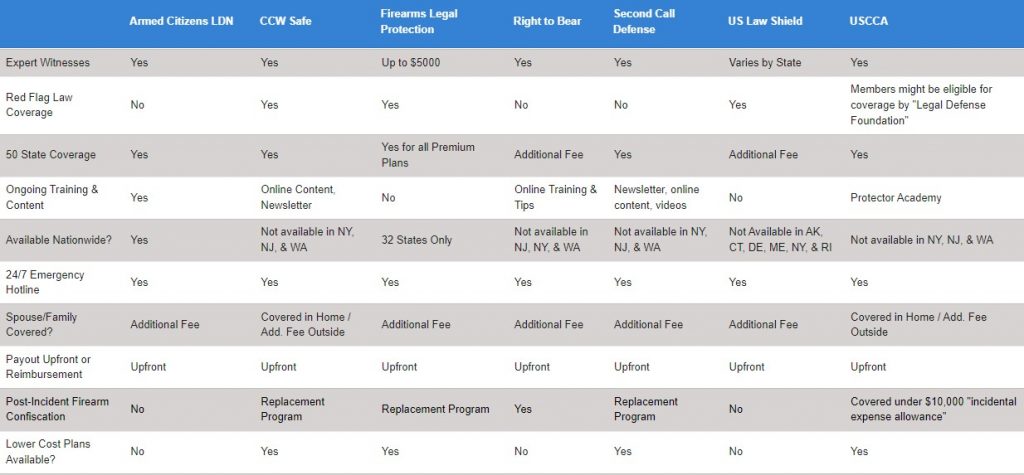The image size is (1024, 475).
Task: Select the Firearms Legal Protection header
Action: [419, 21]
